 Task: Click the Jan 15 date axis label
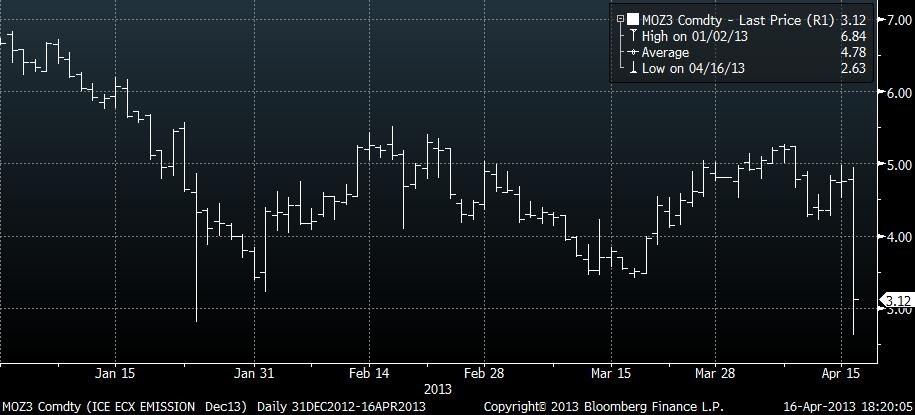coord(115,373)
